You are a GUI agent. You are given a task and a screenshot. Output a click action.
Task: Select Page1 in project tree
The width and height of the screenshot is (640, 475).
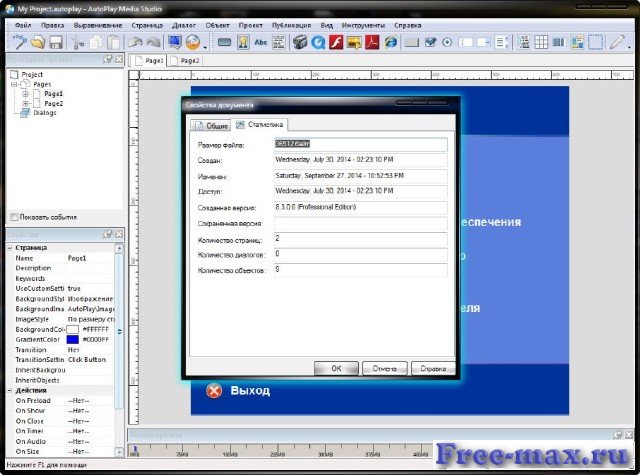pos(53,94)
